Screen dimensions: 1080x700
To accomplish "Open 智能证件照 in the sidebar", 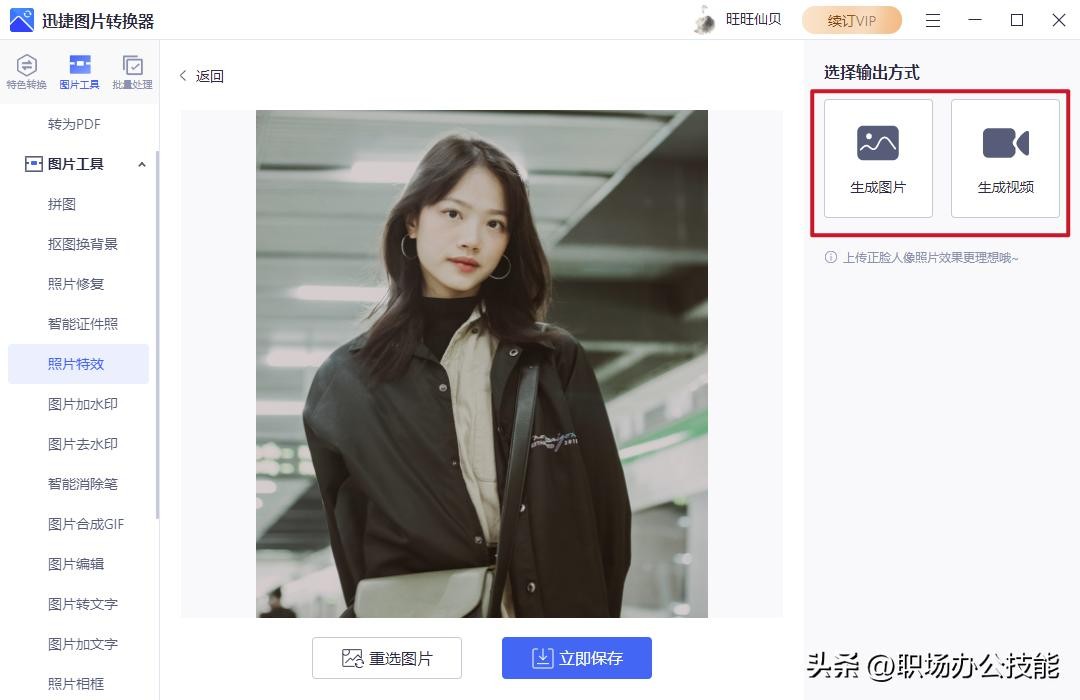I will tap(83, 324).
